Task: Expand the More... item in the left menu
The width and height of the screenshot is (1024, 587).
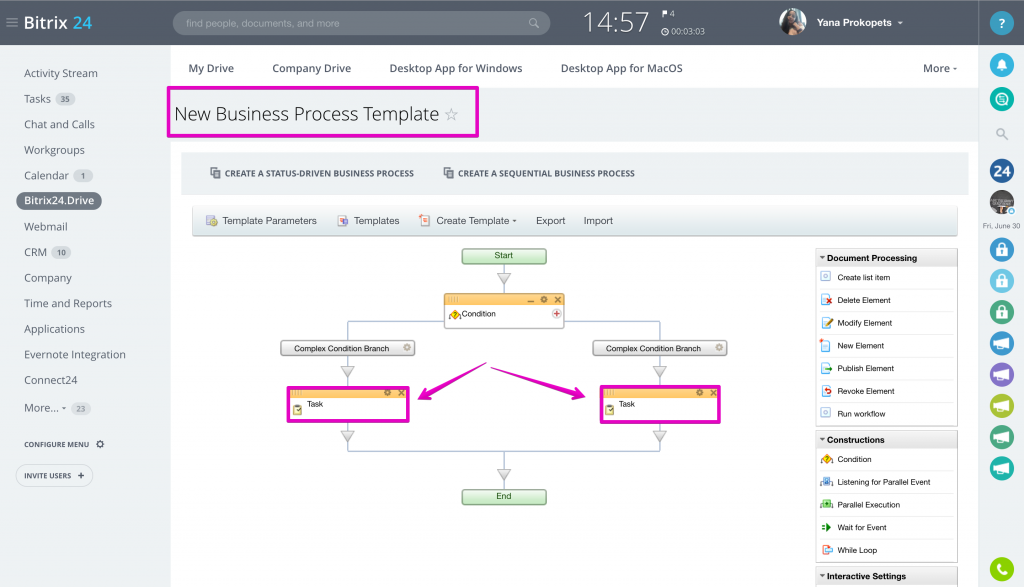Action: click(44, 407)
